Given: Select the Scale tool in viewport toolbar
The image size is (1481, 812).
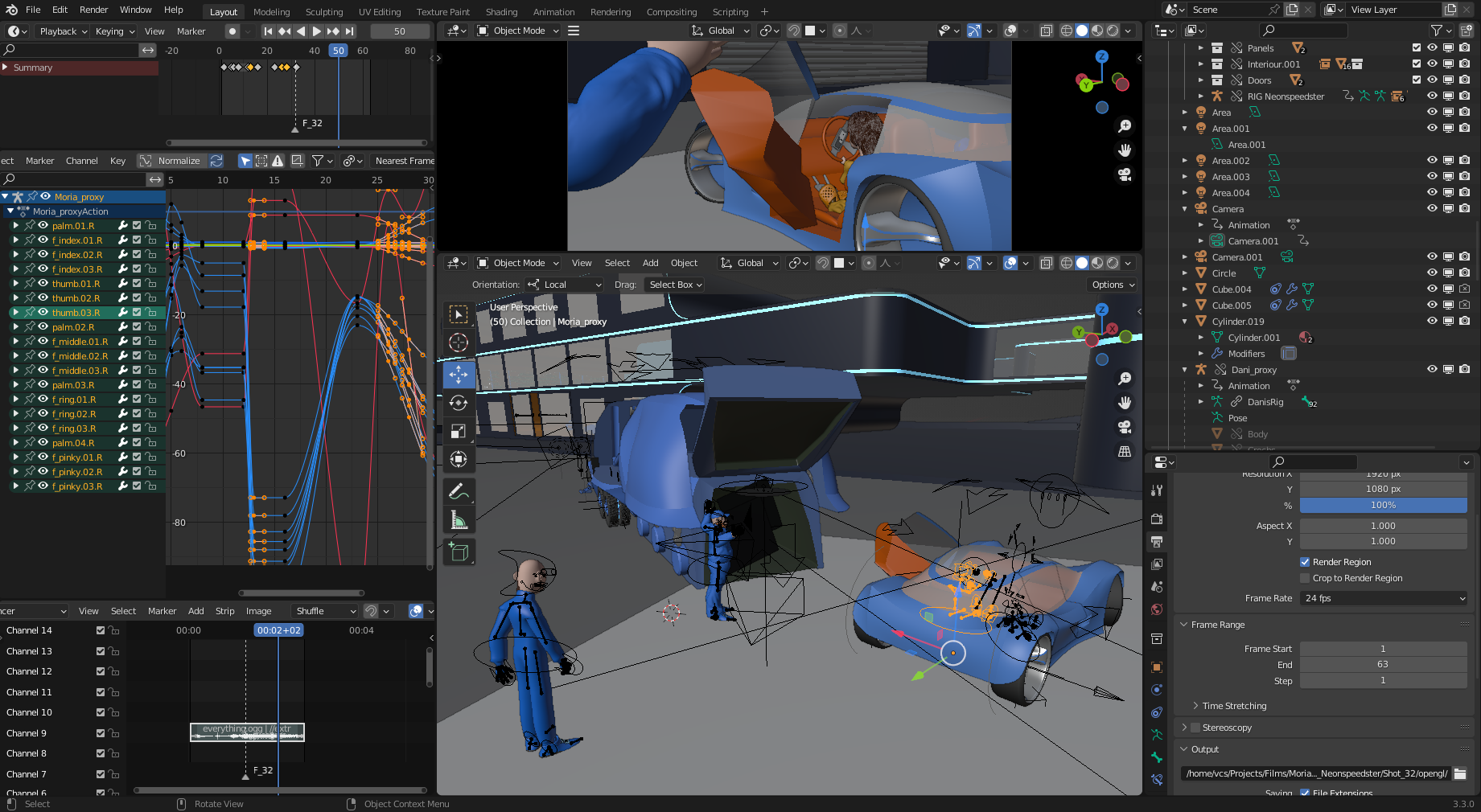Looking at the screenshot, I should [x=459, y=432].
